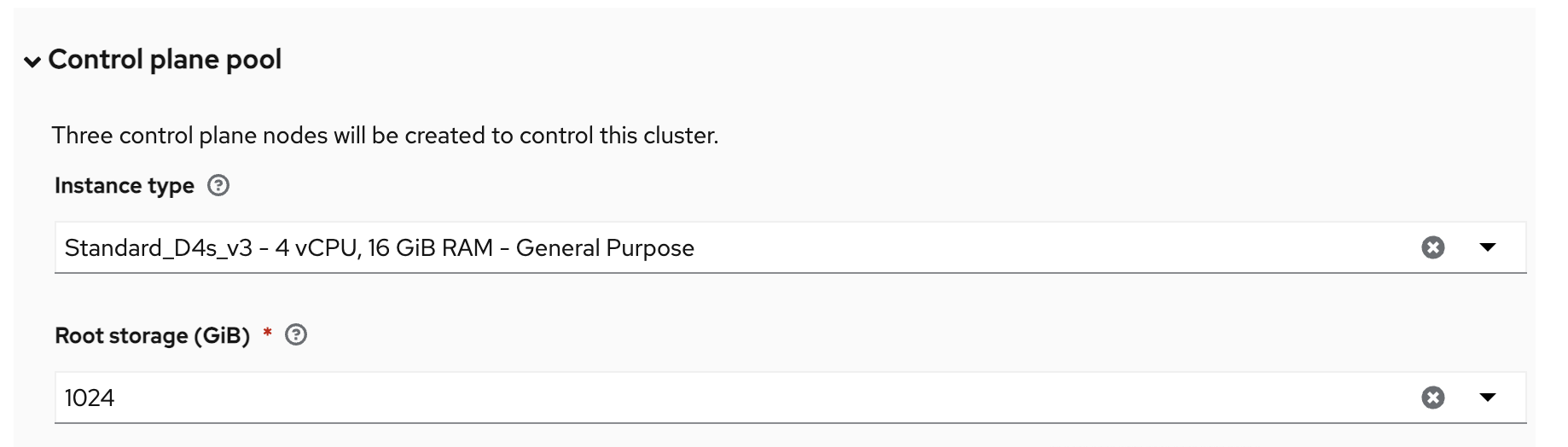This screenshot has width=1568, height=447.
Task: Clear the selected Instance type value
Action: pos(1432,247)
